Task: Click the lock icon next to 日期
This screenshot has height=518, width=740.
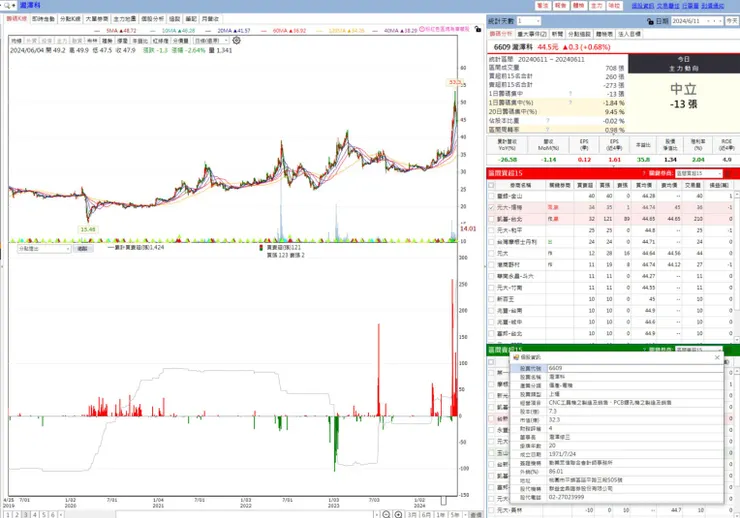Action: click(650, 21)
